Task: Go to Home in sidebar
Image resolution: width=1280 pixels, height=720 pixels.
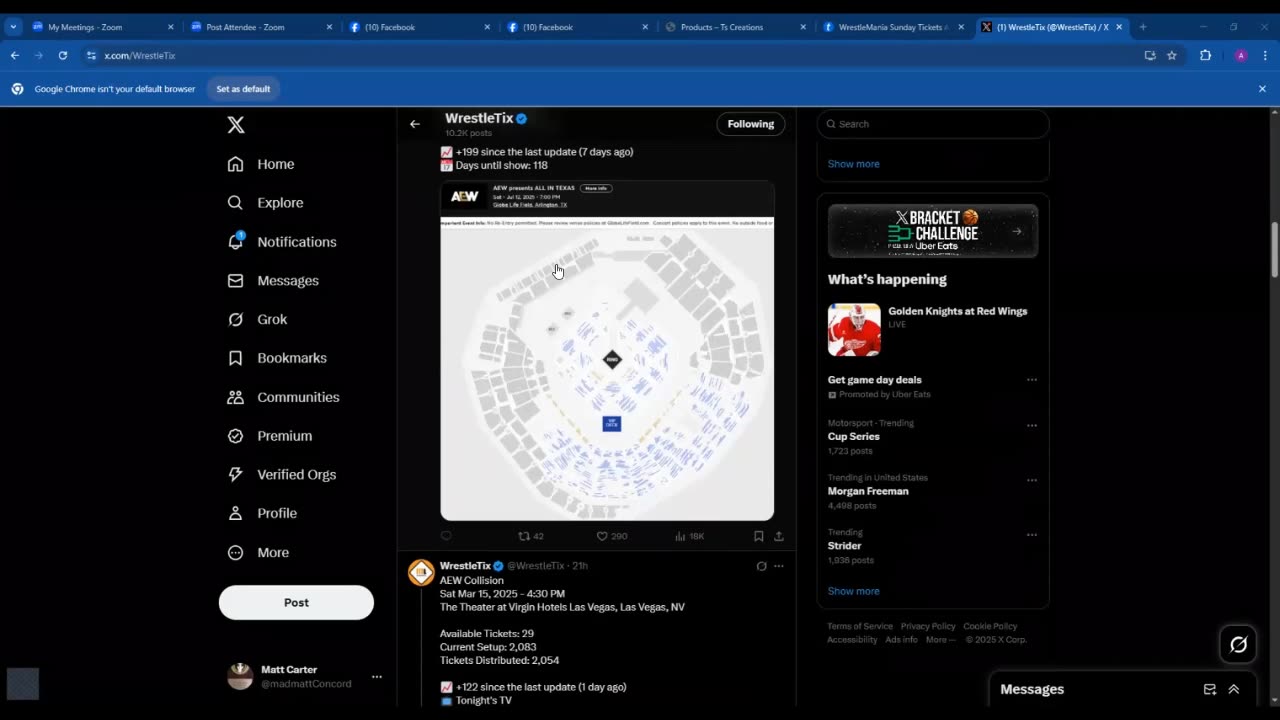Action: click(261, 164)
